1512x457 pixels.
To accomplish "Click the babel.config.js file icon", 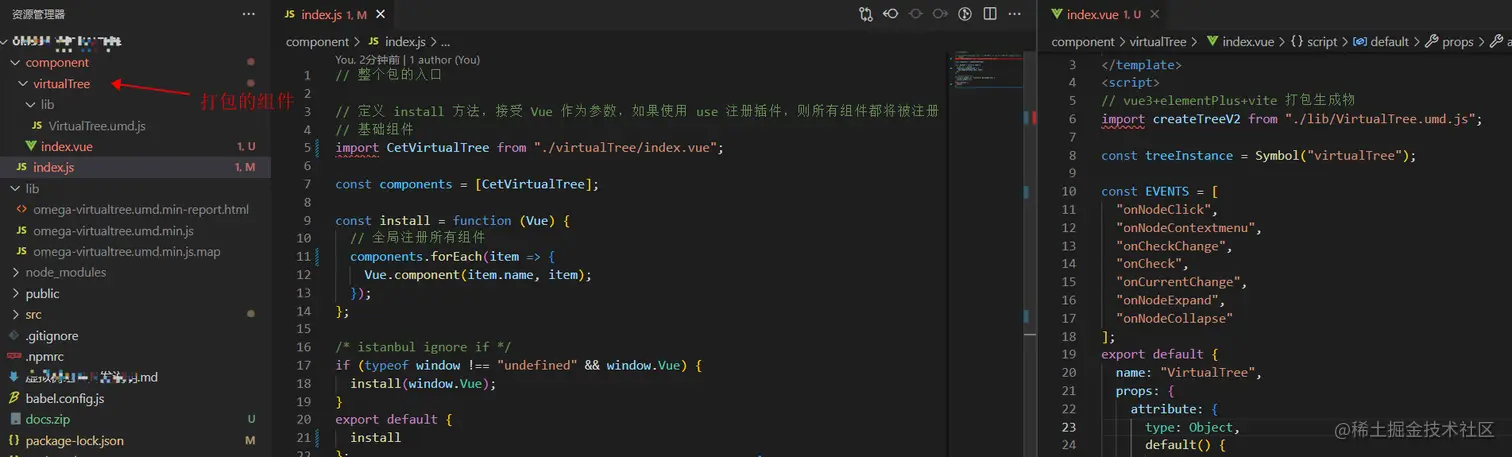I will [14, 399].
